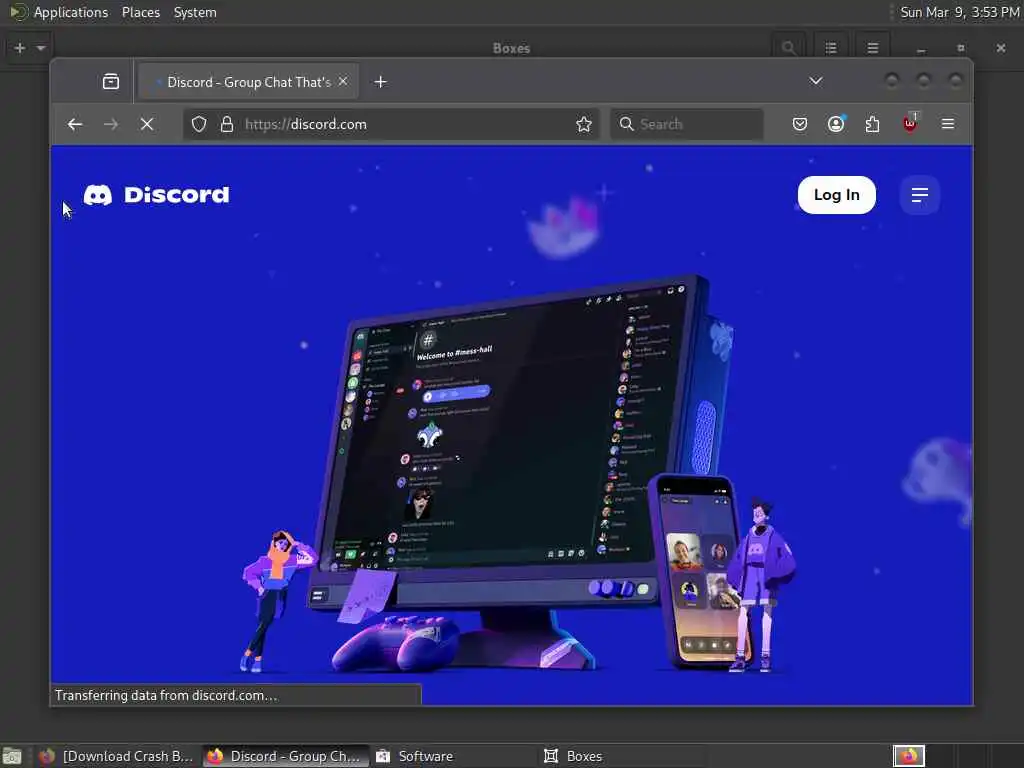Viewport: 1024px width, 768px height.
Task: Open the Firefox account icon
Action: pyautogui.click(x=836, y=124)
